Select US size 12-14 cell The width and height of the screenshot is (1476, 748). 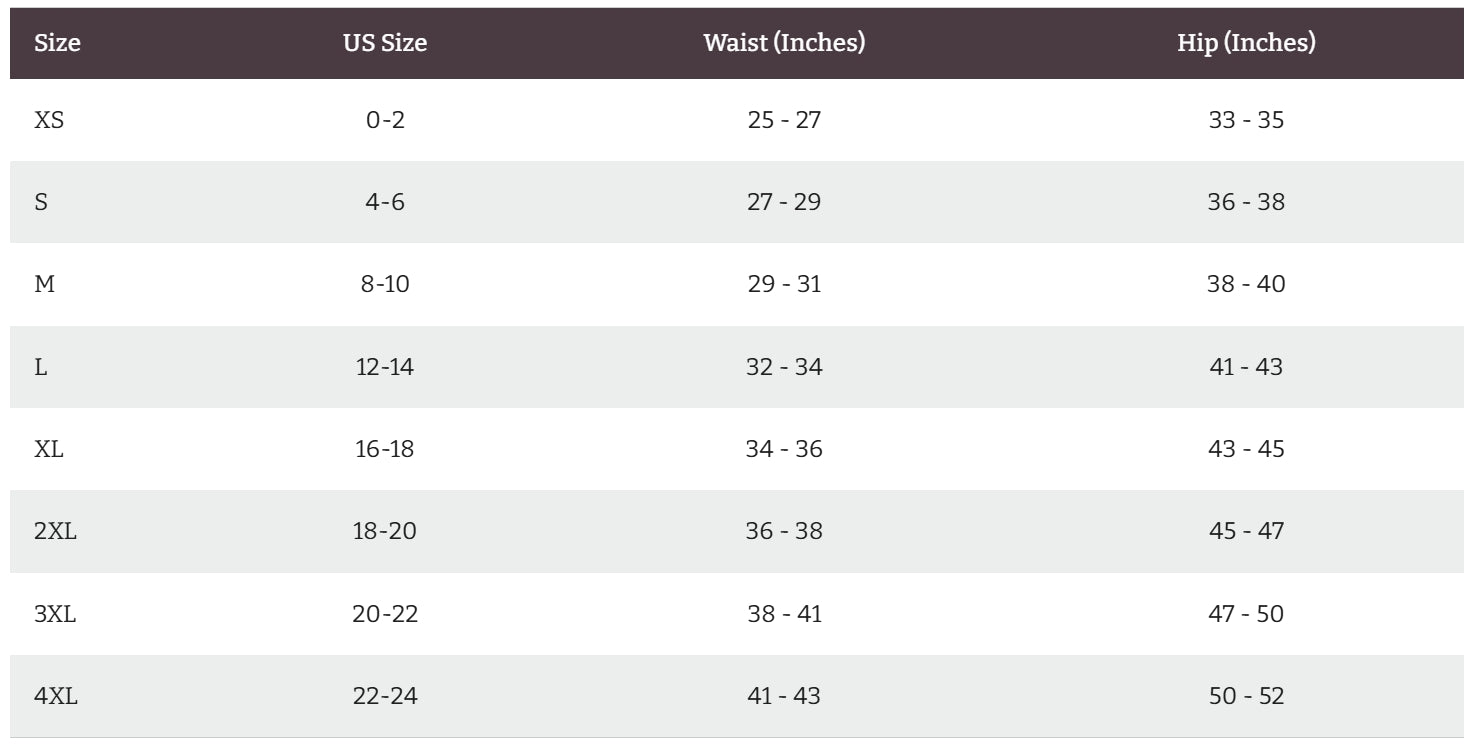click(385, 367)
